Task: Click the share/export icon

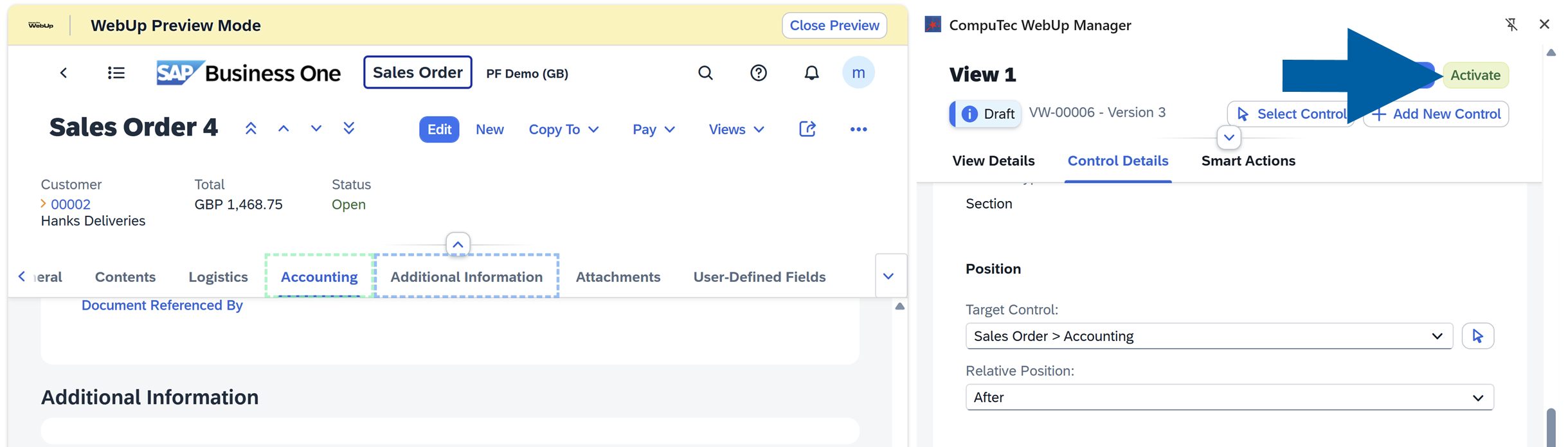Action: tap(807, 129)
